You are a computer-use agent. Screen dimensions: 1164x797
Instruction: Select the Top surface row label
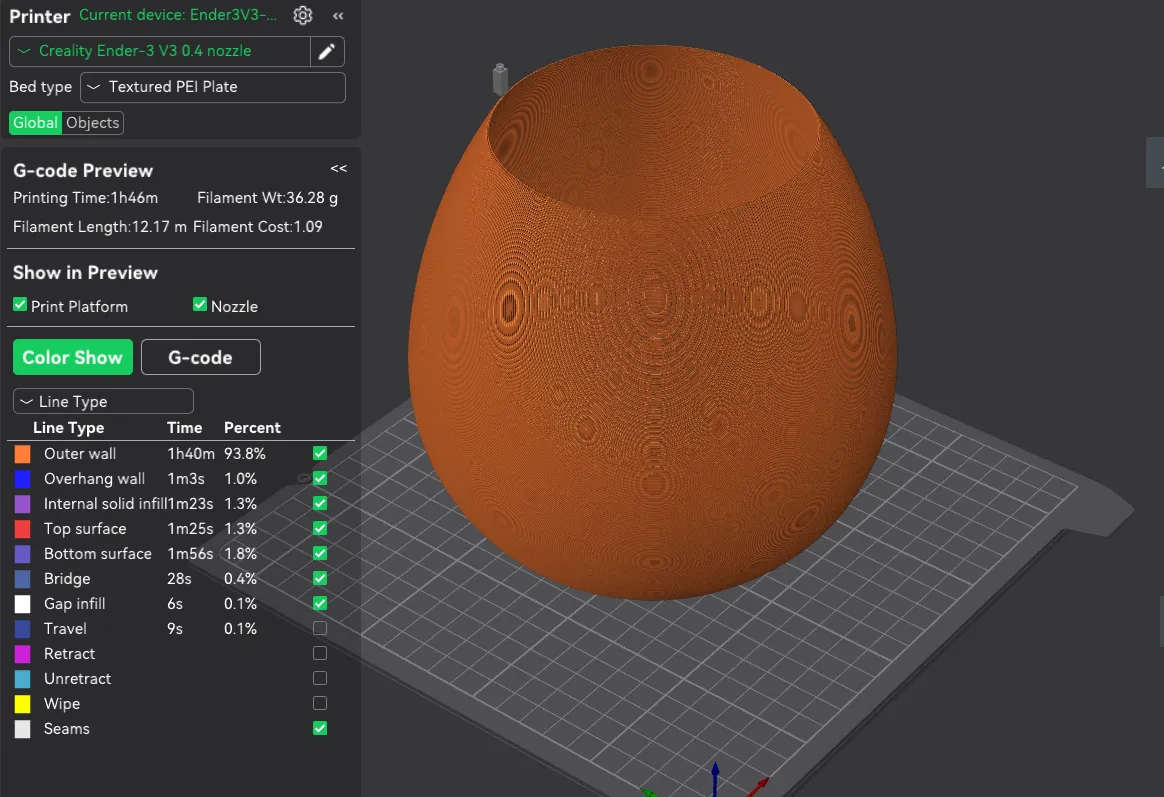[85, 528]
